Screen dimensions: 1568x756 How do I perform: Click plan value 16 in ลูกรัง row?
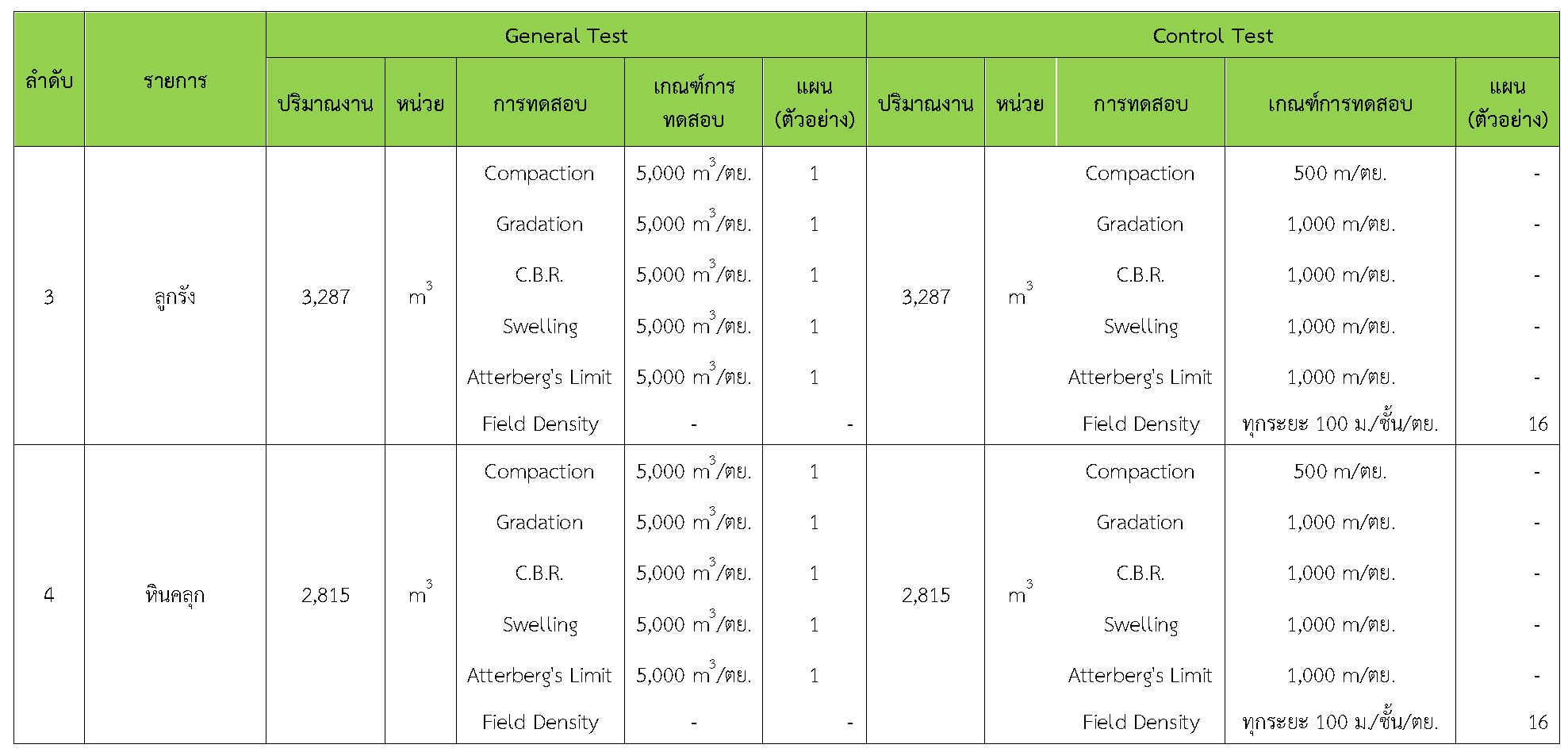1537,424
